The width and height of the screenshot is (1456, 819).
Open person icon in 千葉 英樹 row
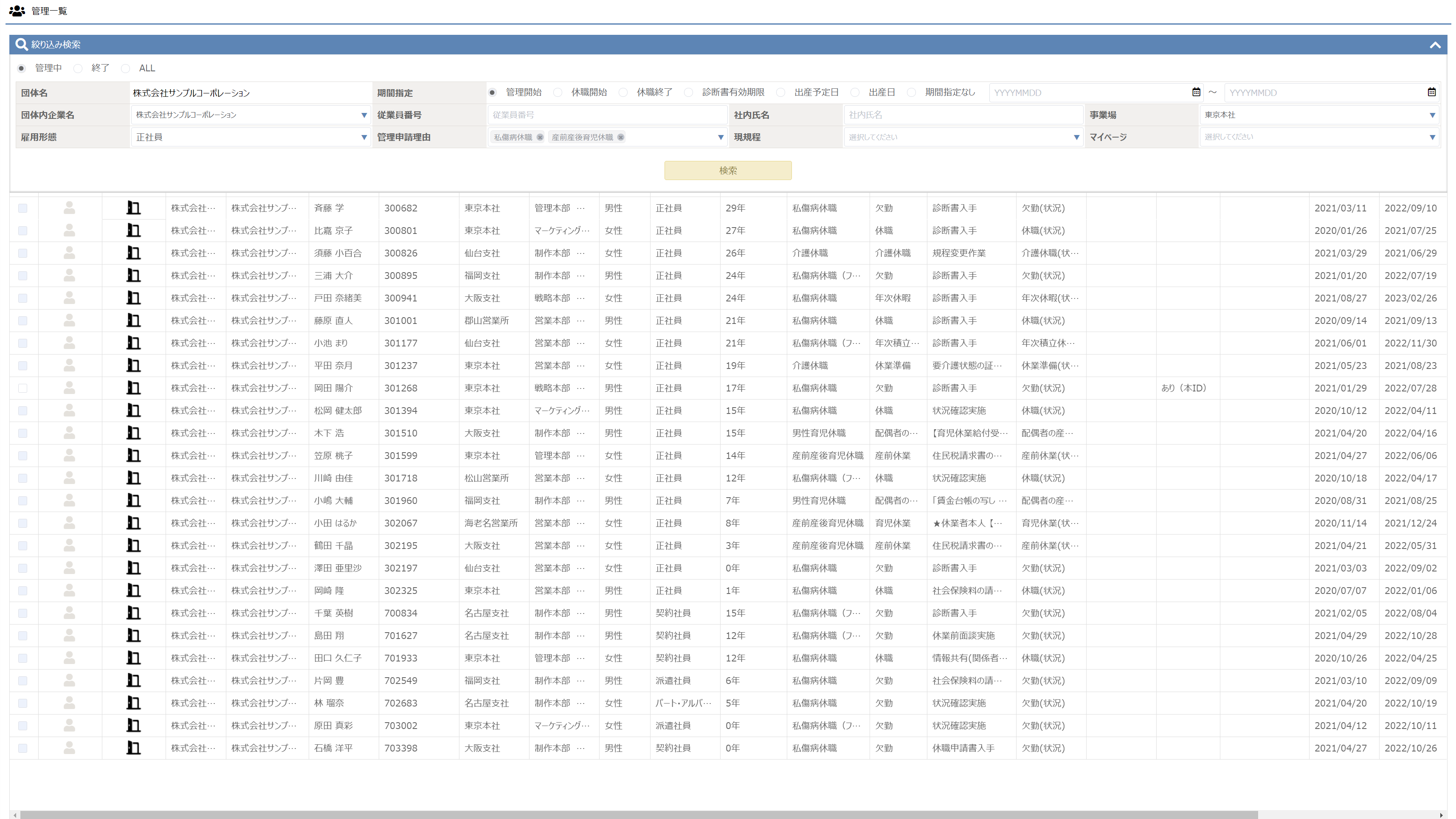pyautogui.click(x=70, y=613)
